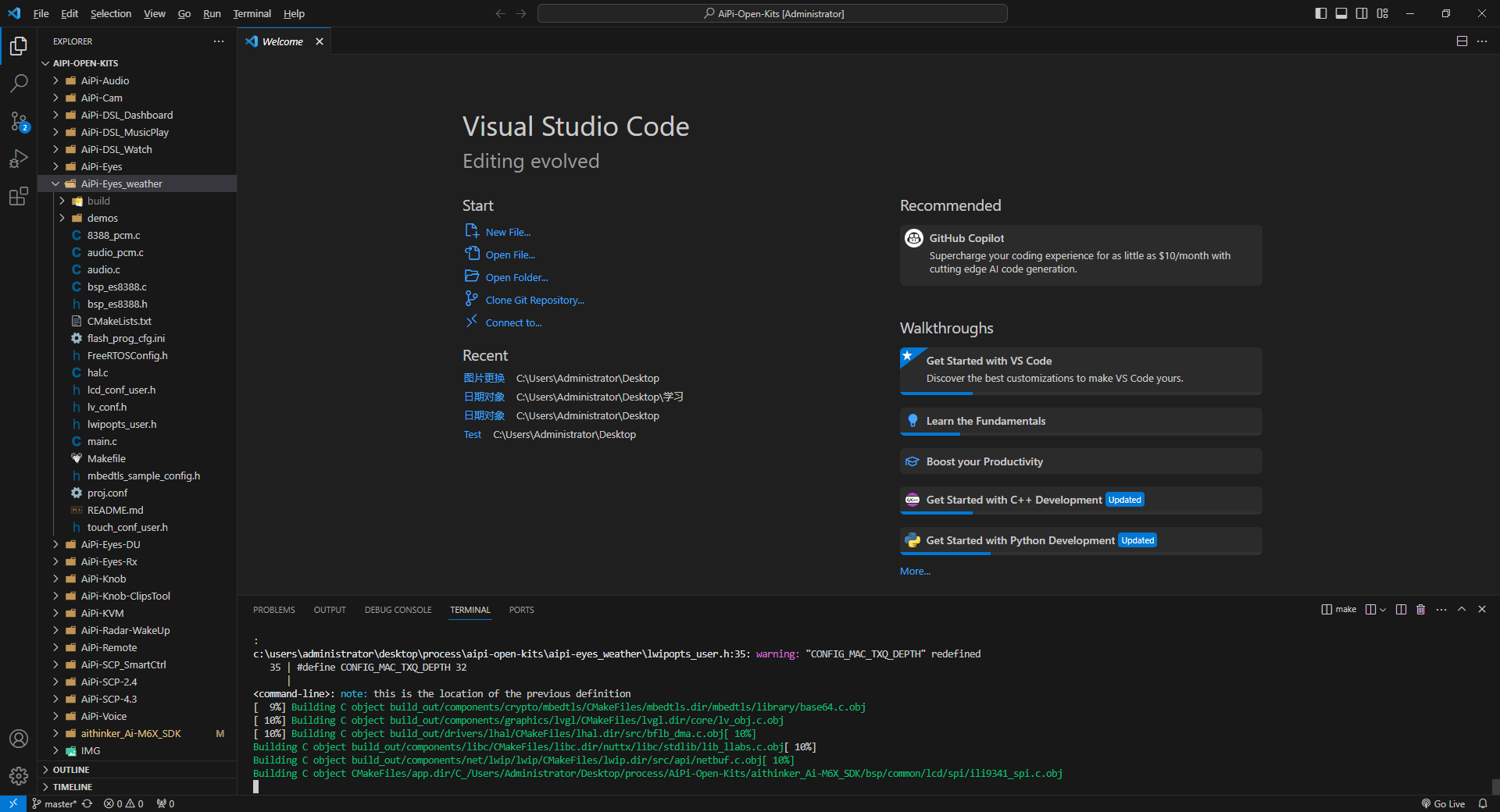The width and height of the screenshot is (1500, 812).
Task: Open terminal panel more actions ellipsis
Action: [x=1441, y=609]
